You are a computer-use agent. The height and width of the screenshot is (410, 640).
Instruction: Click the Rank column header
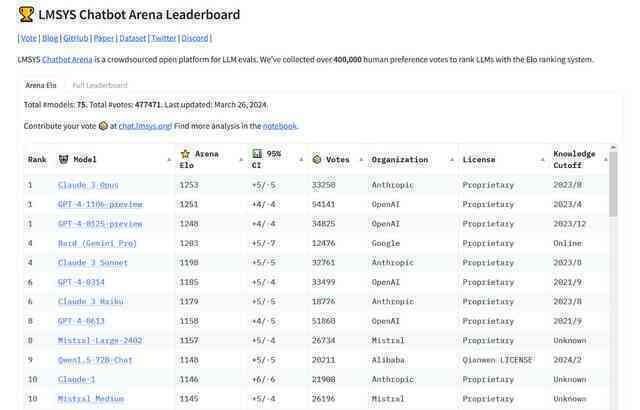tap(37, 160)
